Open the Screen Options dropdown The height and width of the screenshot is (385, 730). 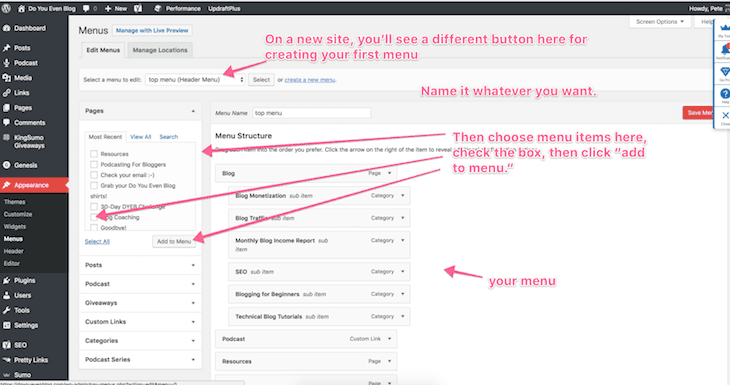660,22
